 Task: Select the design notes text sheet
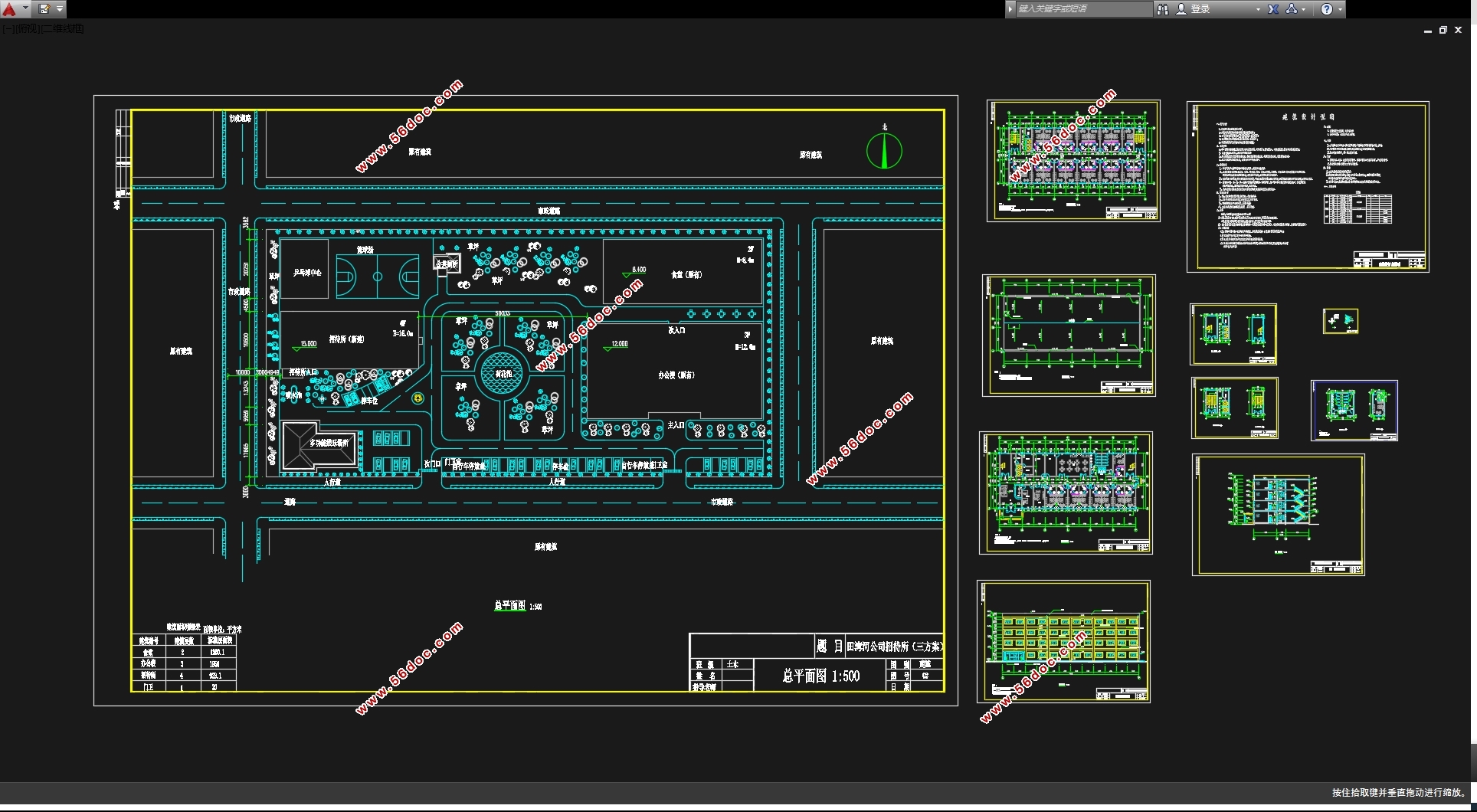tap(1307, 186)
